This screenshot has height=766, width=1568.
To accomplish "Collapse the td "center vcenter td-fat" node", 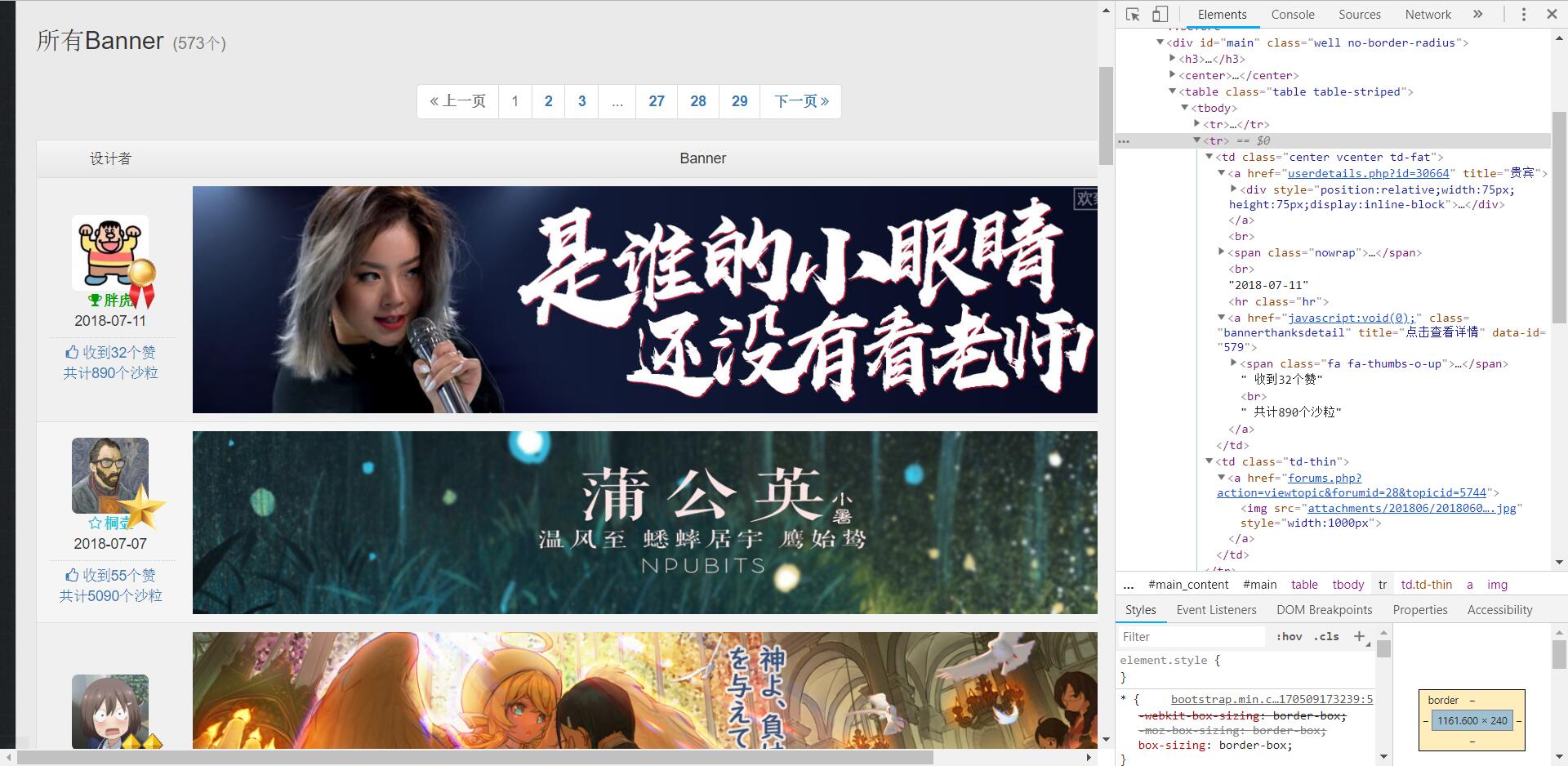I will 1209,156.
